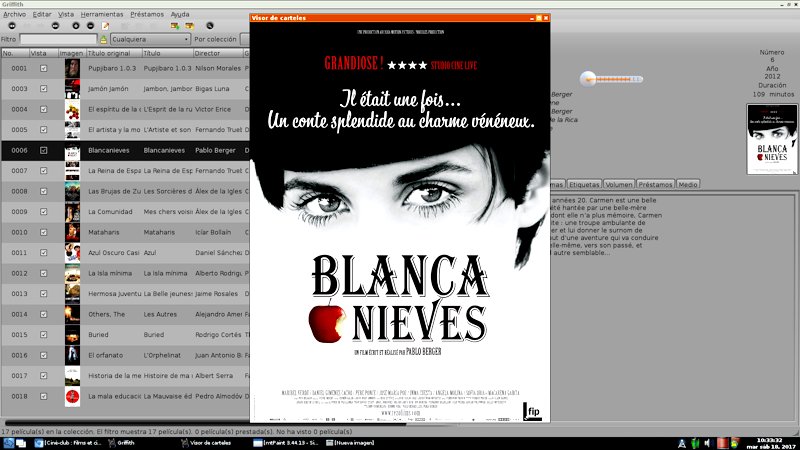Click Blancanieves poster in Visor de carteles
Screen dimensions: 800x450
(400, 222)
